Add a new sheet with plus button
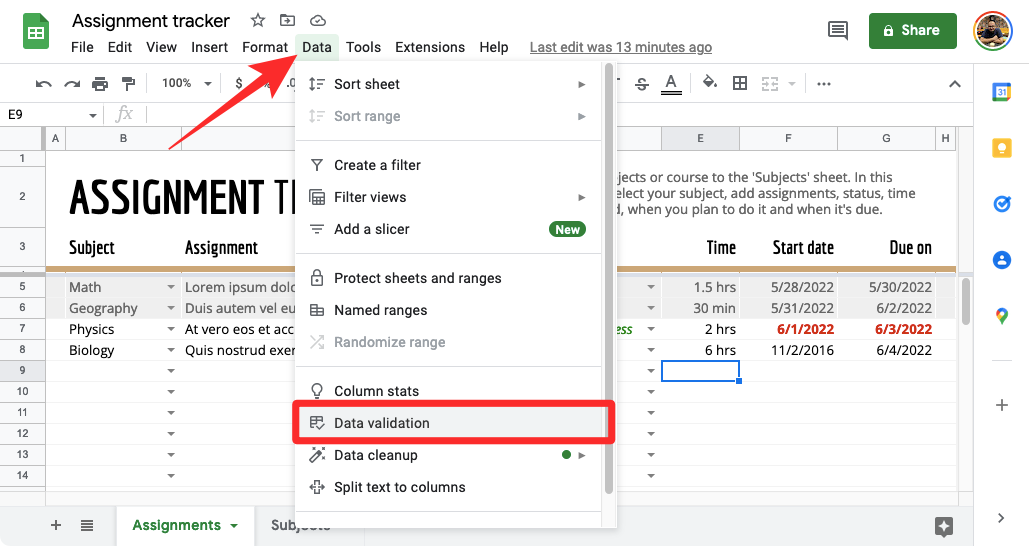 point(56,525)
